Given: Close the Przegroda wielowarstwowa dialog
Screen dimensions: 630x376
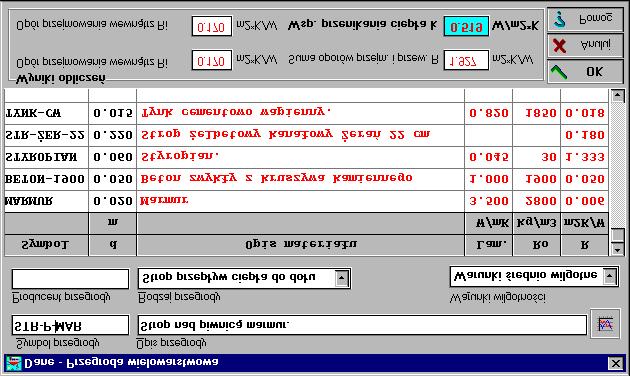Looking at the screenshot, I should 616,363.
